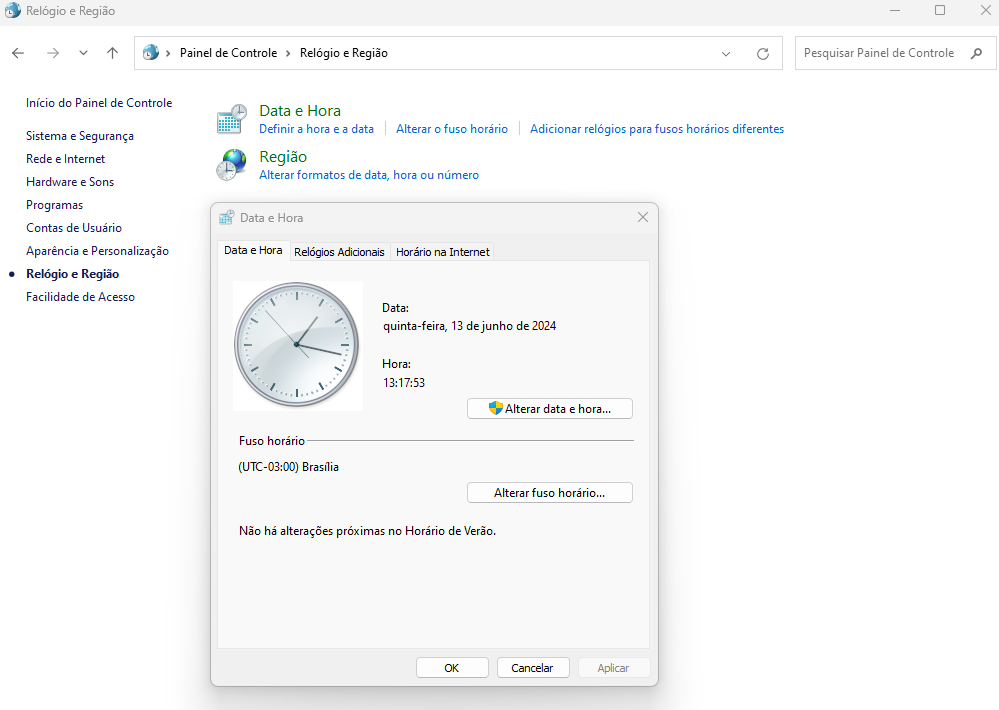Click the Data e Hora calendar clock icon
The height and width of the screenshot is (710, 999).
pyautogui.click(x=232, y=119)
